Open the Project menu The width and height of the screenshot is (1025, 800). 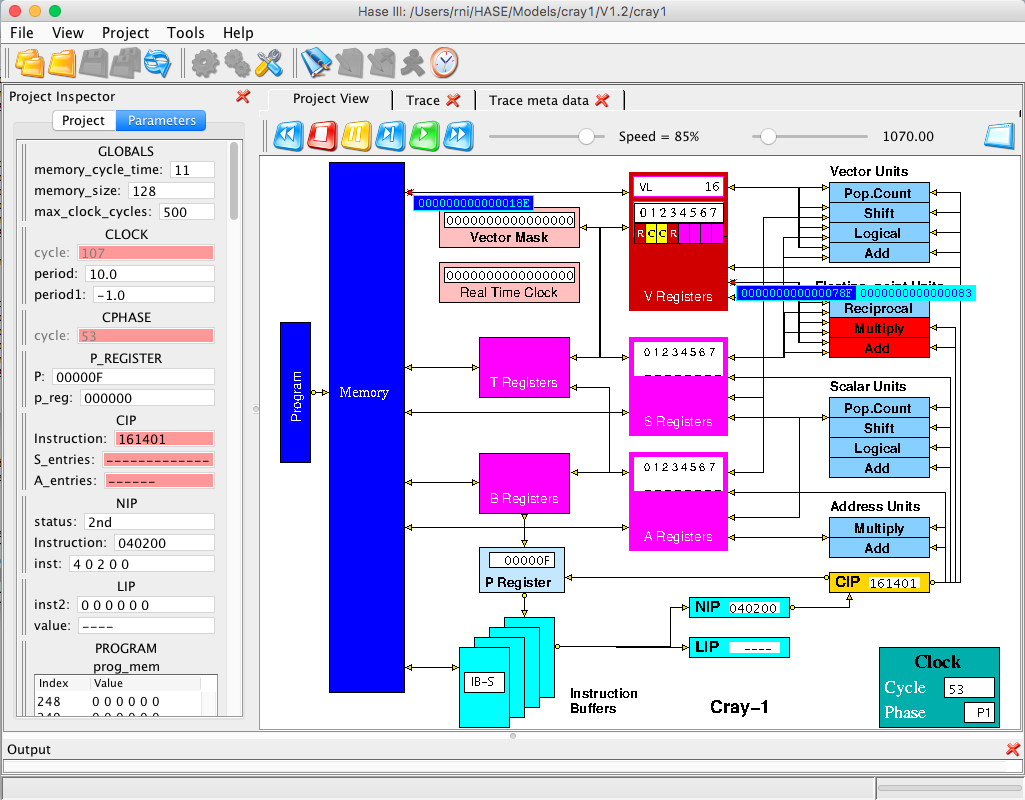pos(126,33)
